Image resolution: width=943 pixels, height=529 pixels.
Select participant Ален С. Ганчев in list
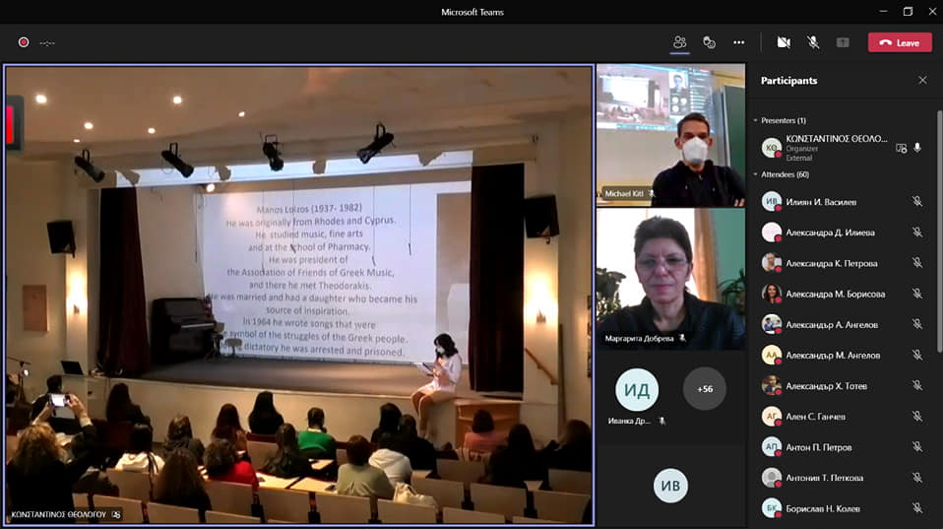pyautogui.click(x=817, y=417)
